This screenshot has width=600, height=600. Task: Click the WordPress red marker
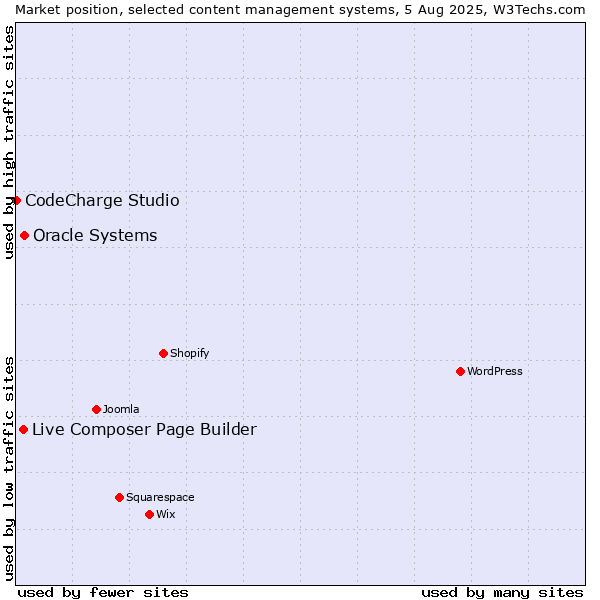460,371
